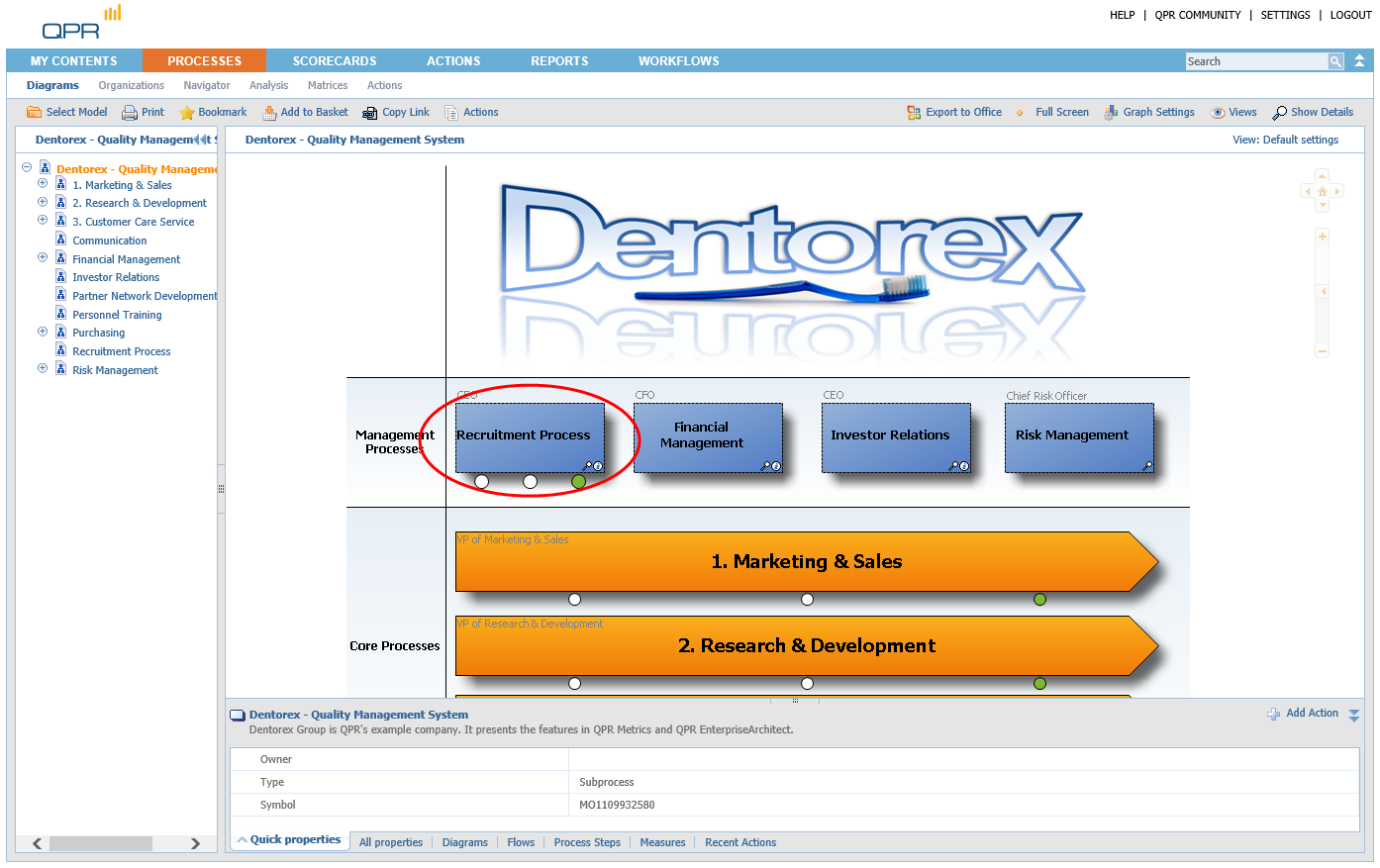The height and width of the screenshot is (868, 1380).
Task: Collapse the header with the double arrow
Action: pyautogui.click(x=1359, y=61)
